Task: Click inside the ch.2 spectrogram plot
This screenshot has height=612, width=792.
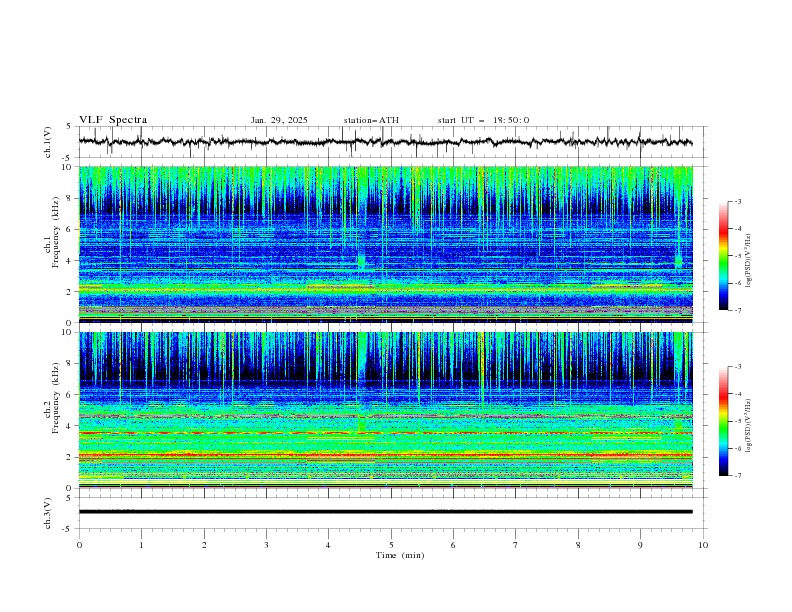Action: [x=385, y=410]
